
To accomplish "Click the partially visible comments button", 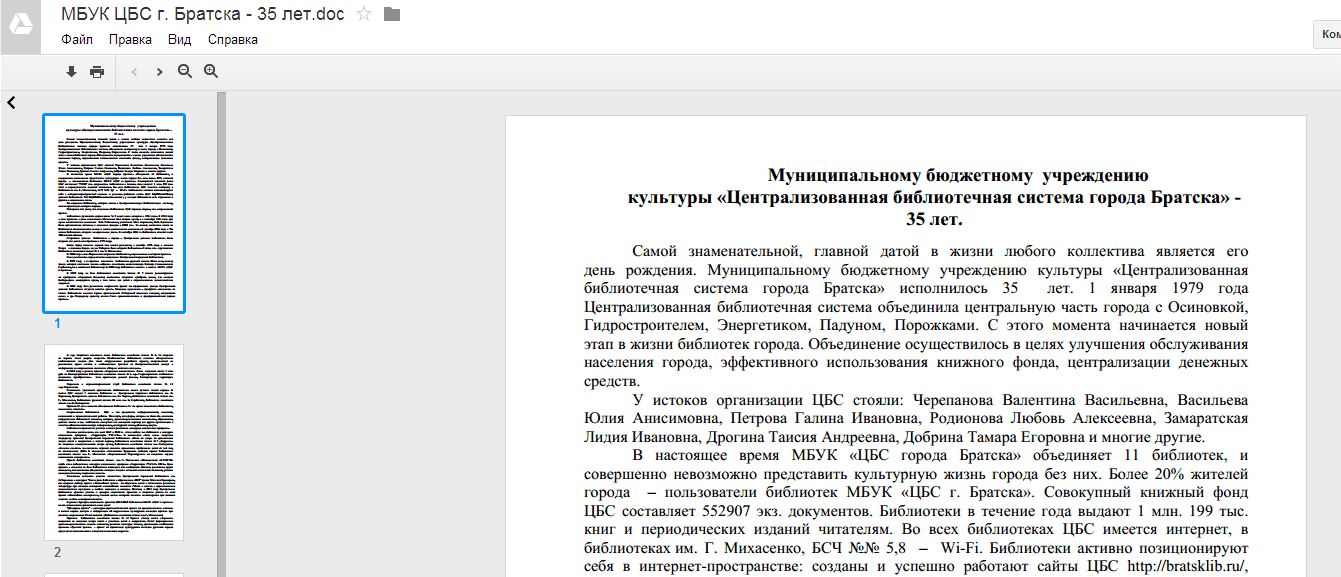I will 1327,34.
